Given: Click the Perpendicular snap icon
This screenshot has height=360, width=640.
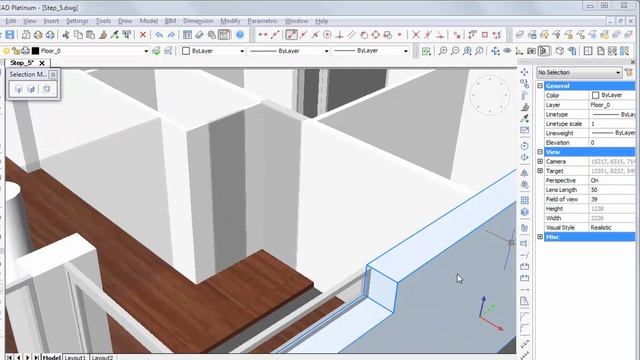Looking at the screenshot, I should (x=339, y=35).
